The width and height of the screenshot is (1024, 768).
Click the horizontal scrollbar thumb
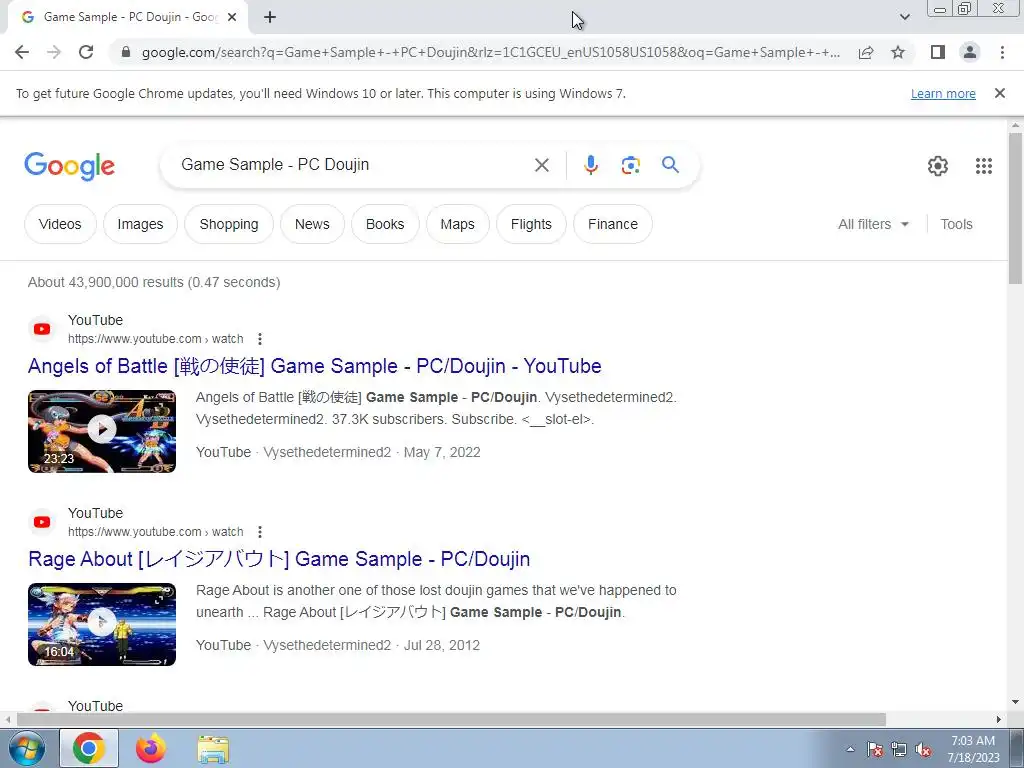(x=451, y=719)
